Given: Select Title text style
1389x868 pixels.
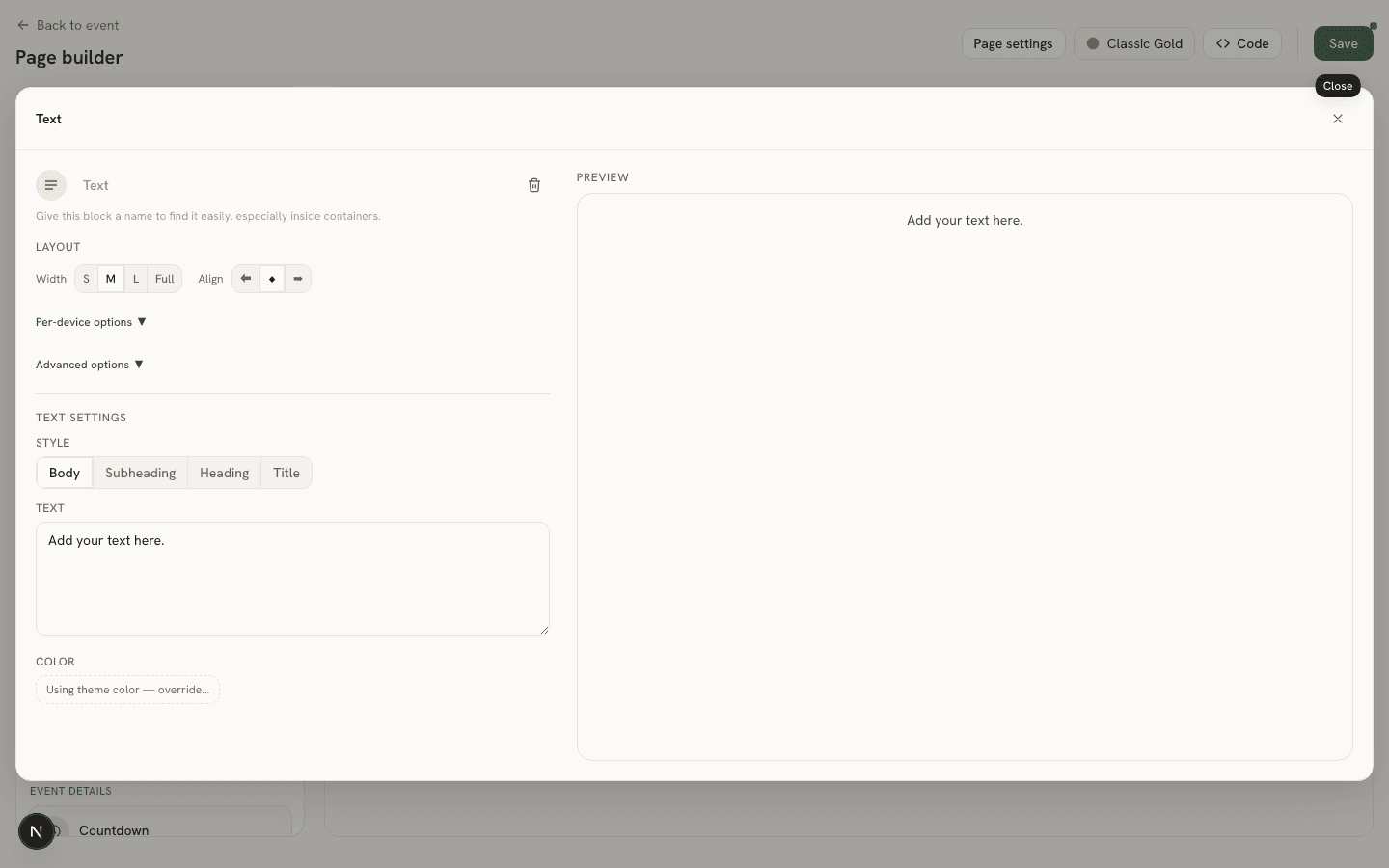Looking at the screenshot, I should coord(286,473).
